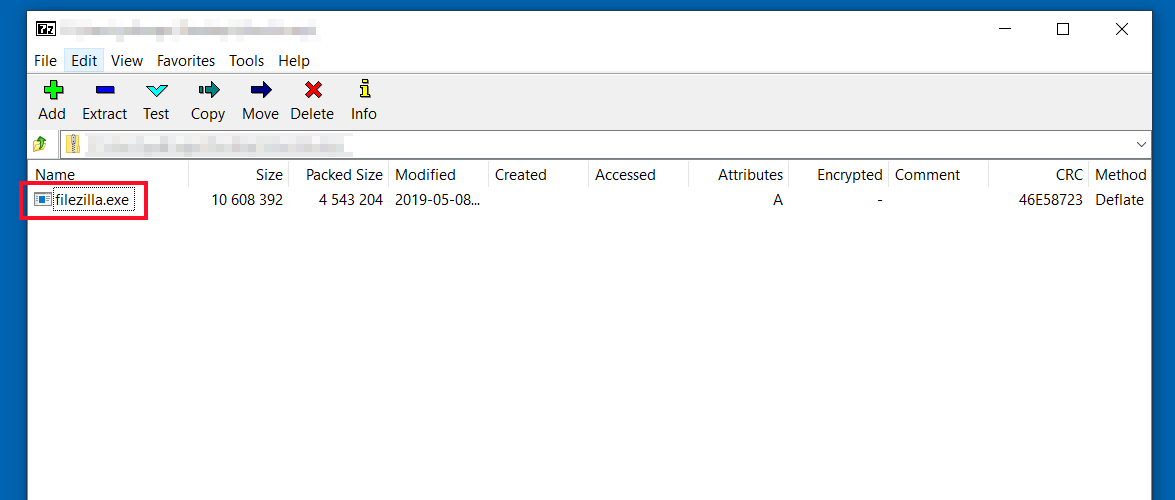Click the Copy arrow toolbar icon
The image size is (1175, 500).
point(208,91)
